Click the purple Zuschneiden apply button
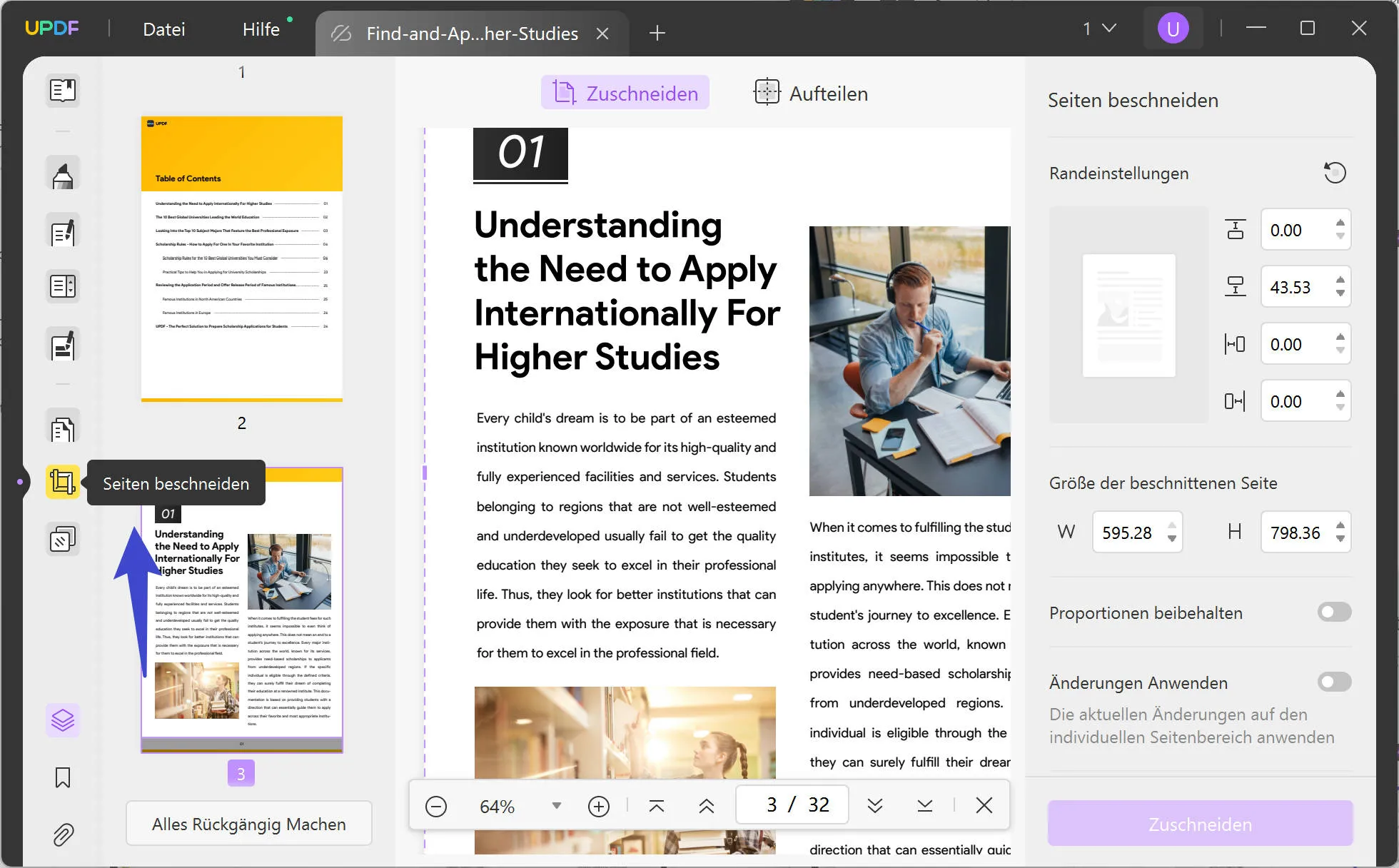This screenshot has height=868, width=1399. point(1201,824)
